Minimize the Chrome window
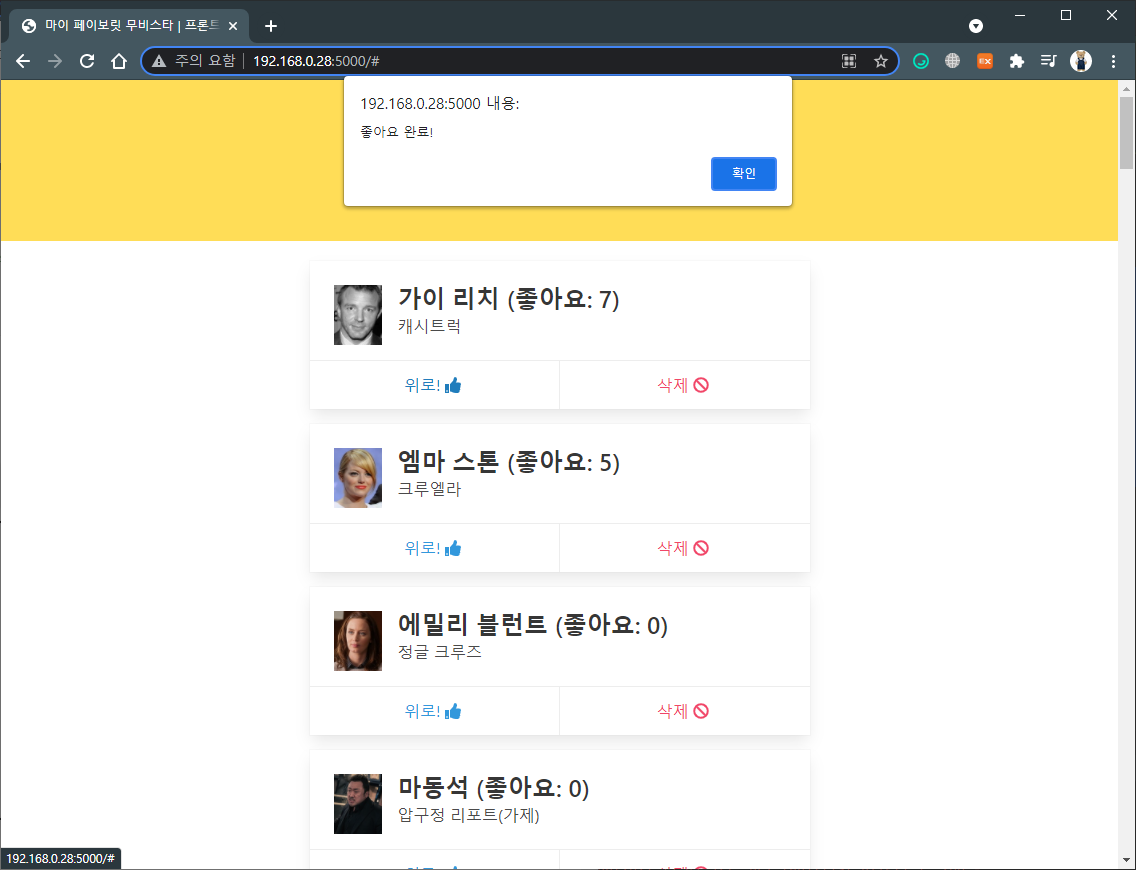1136x870 pixels. point(1020,15)
